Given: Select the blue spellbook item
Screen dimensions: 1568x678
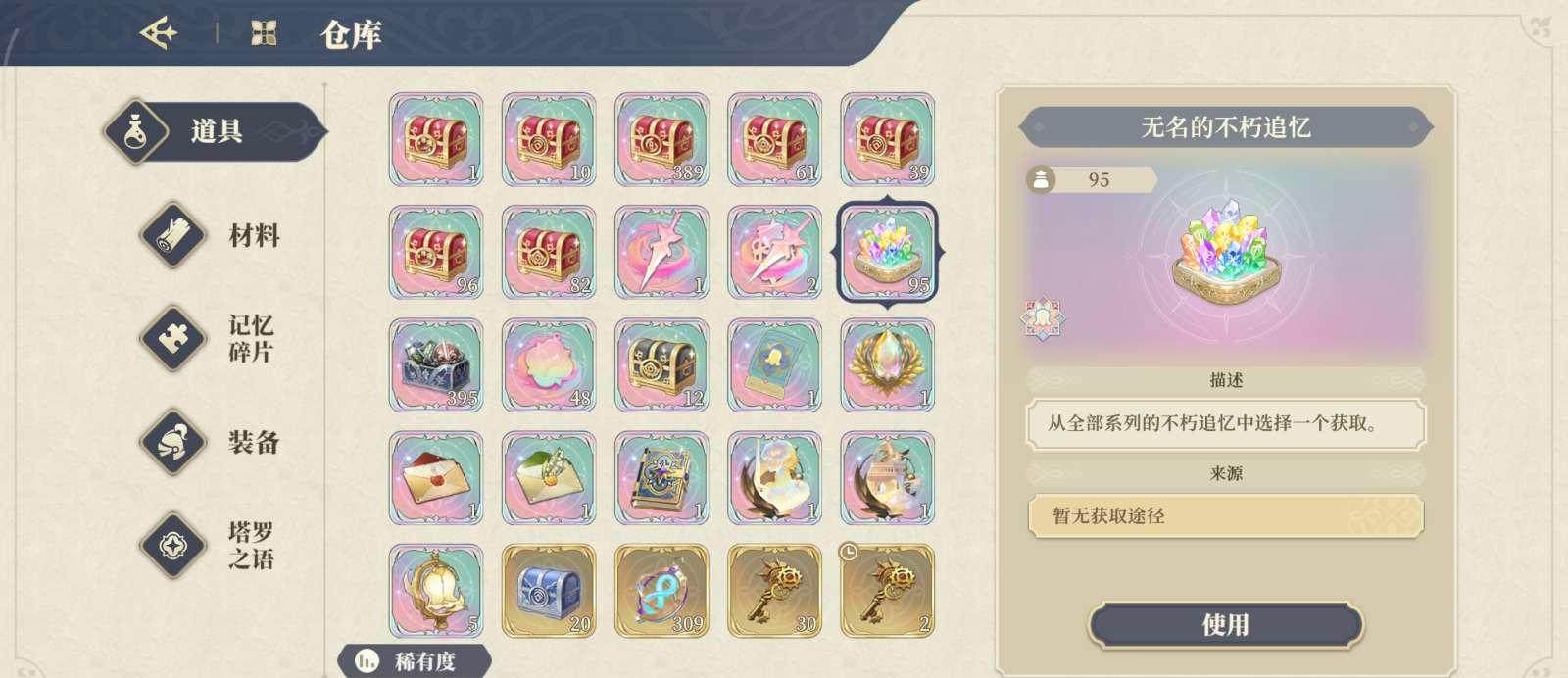Looking at the screenshot, I should pos(661,478).
